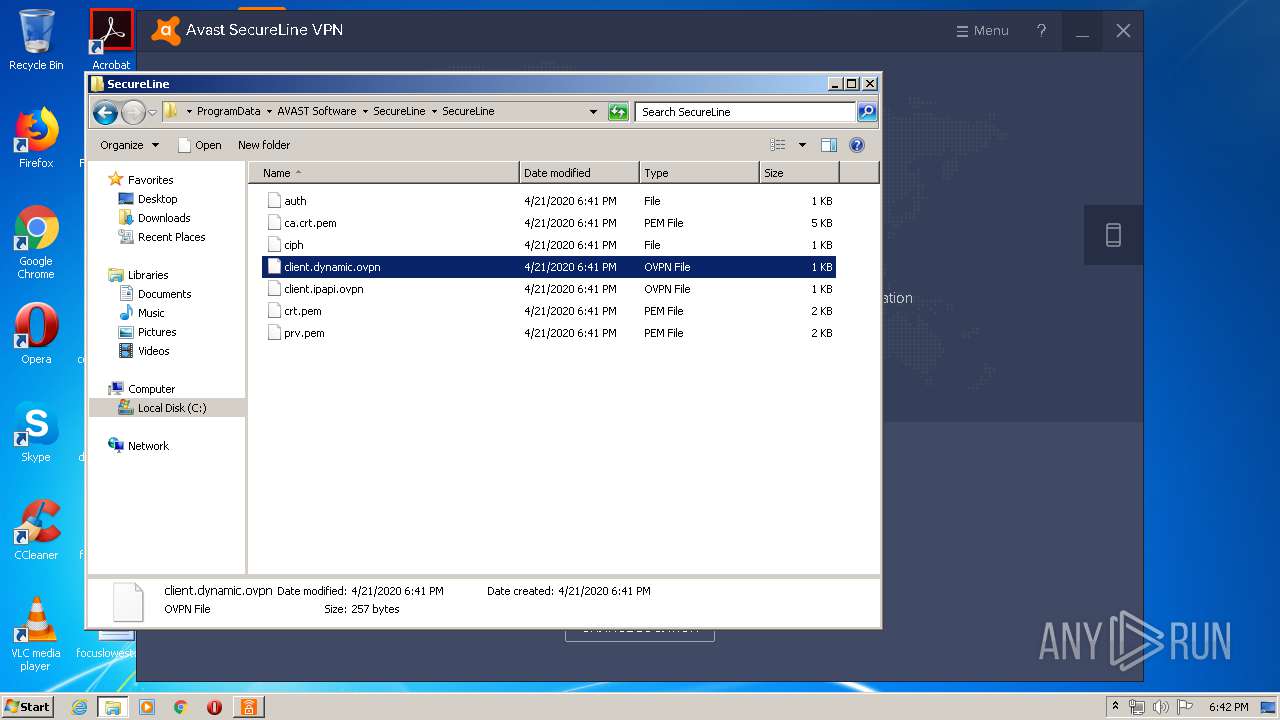
Task: Open the Avast SecureLine VPN Menu
Action: point(982,31)
